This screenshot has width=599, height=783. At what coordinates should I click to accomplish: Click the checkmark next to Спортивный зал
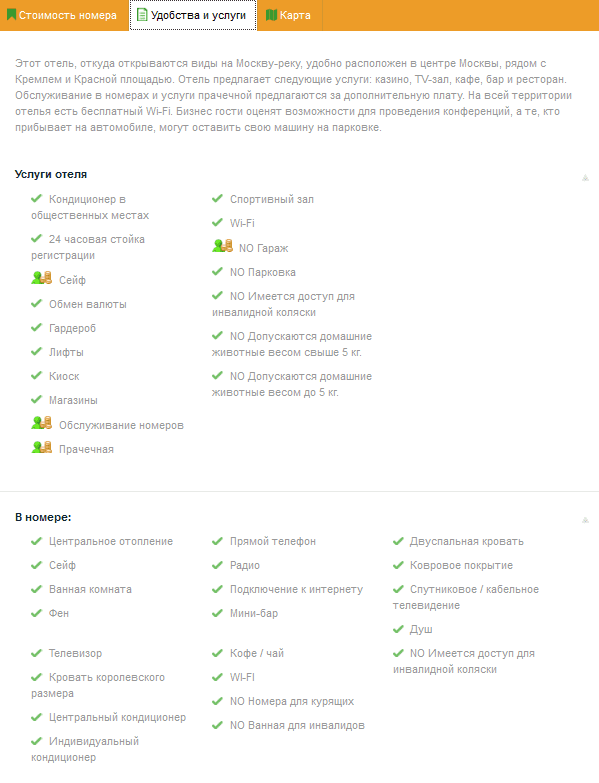(x=217, y=198)
